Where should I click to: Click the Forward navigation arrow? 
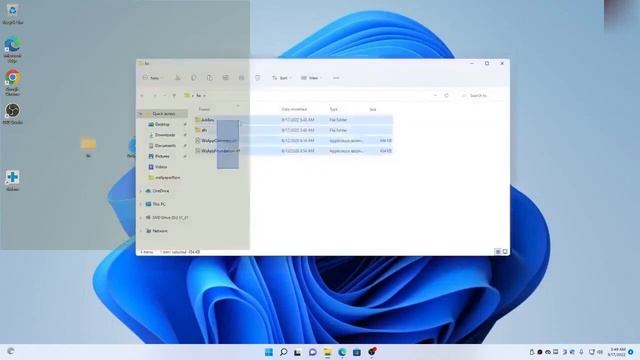pyautogui.click(x=155, y=96)
